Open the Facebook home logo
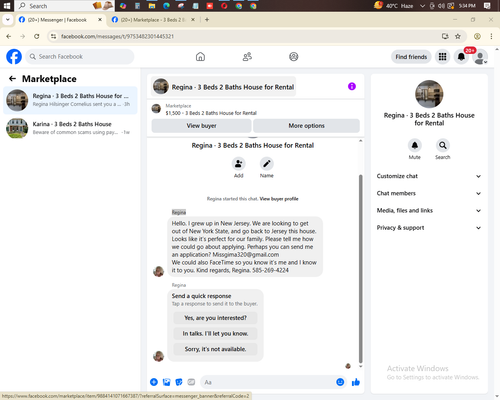The width and height of the screenshot is (500, 400). (14, 57)
